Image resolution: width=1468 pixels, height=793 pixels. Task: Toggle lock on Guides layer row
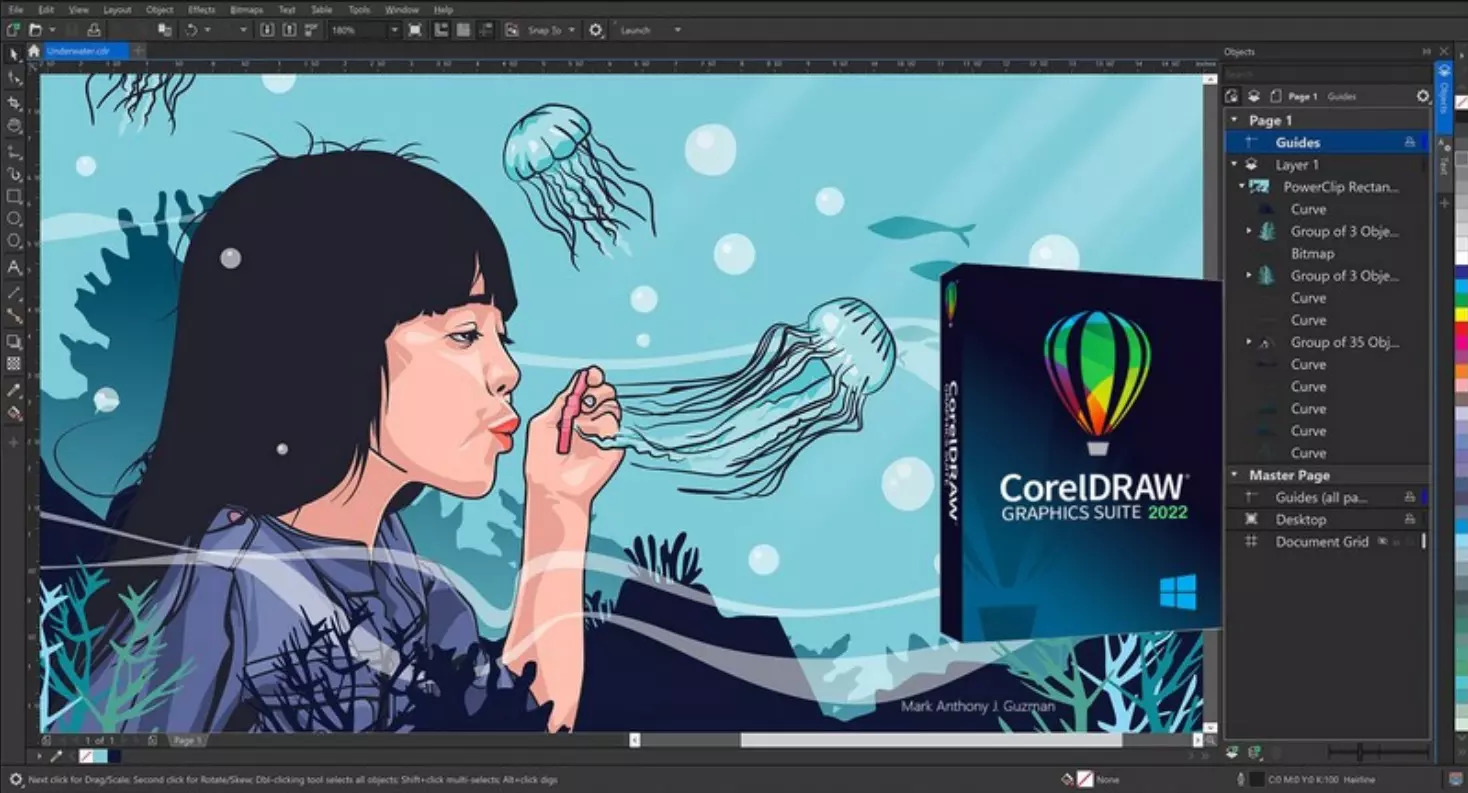pyautogui.click(x=1409, y=143)
